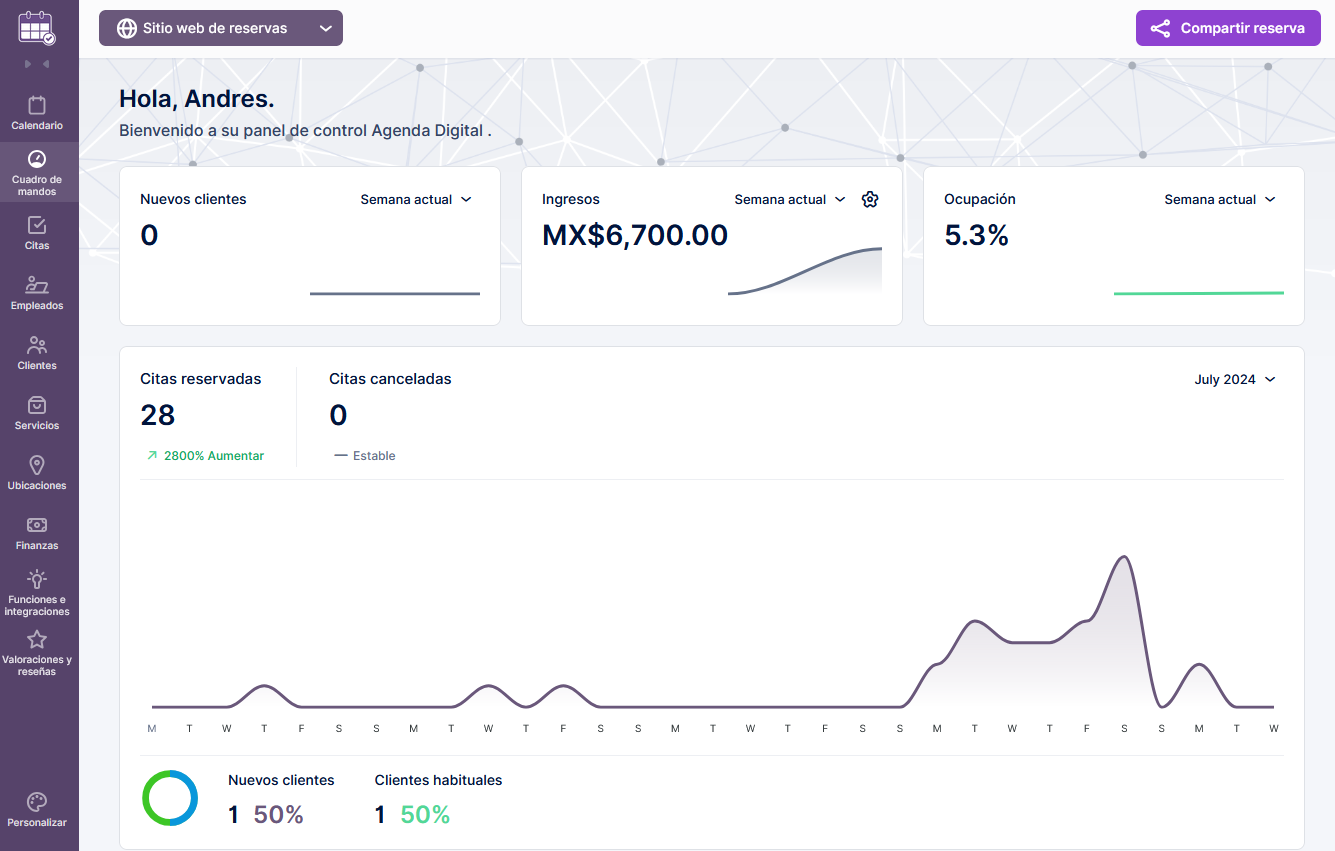The image size is (1335, 851).
Task: Open Empleados in the sidebar
Action: tap(37, 286)
